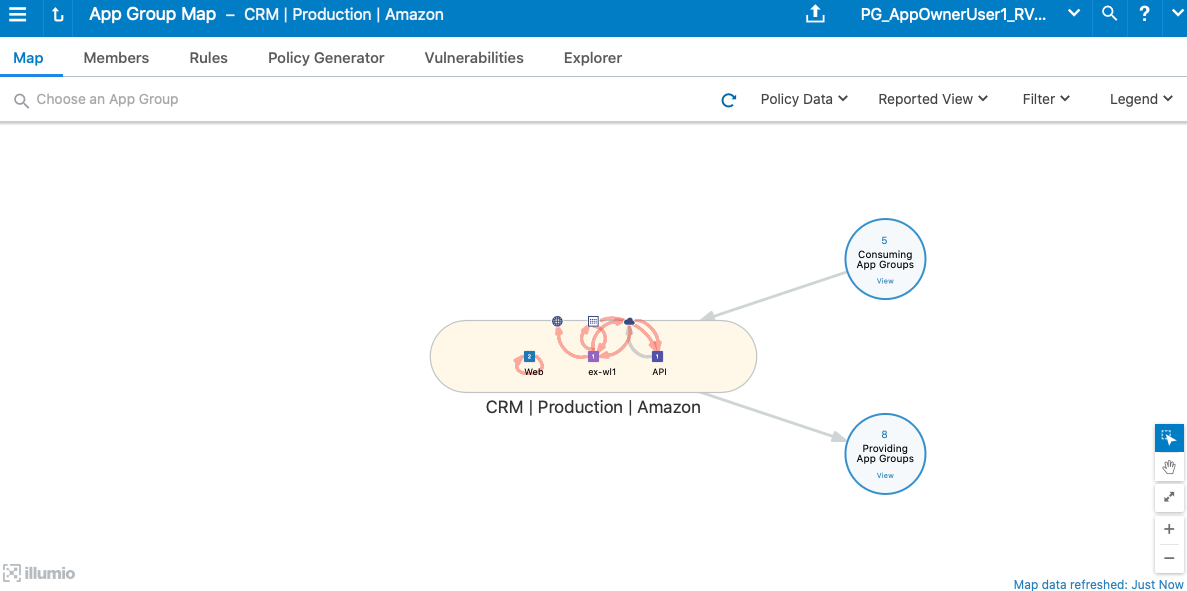Viewport: 1187px width, 591px height.
Task: Click the export/upload icon in the header
Action: [815, 15]
